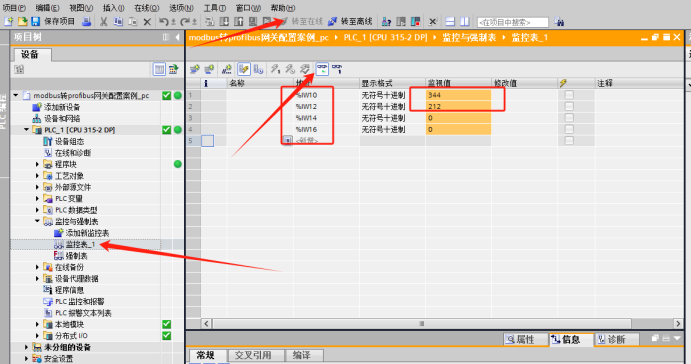This screenshot has height=364, width=691.
Task: Click the monitor all glasses icon
Action: 322,69
